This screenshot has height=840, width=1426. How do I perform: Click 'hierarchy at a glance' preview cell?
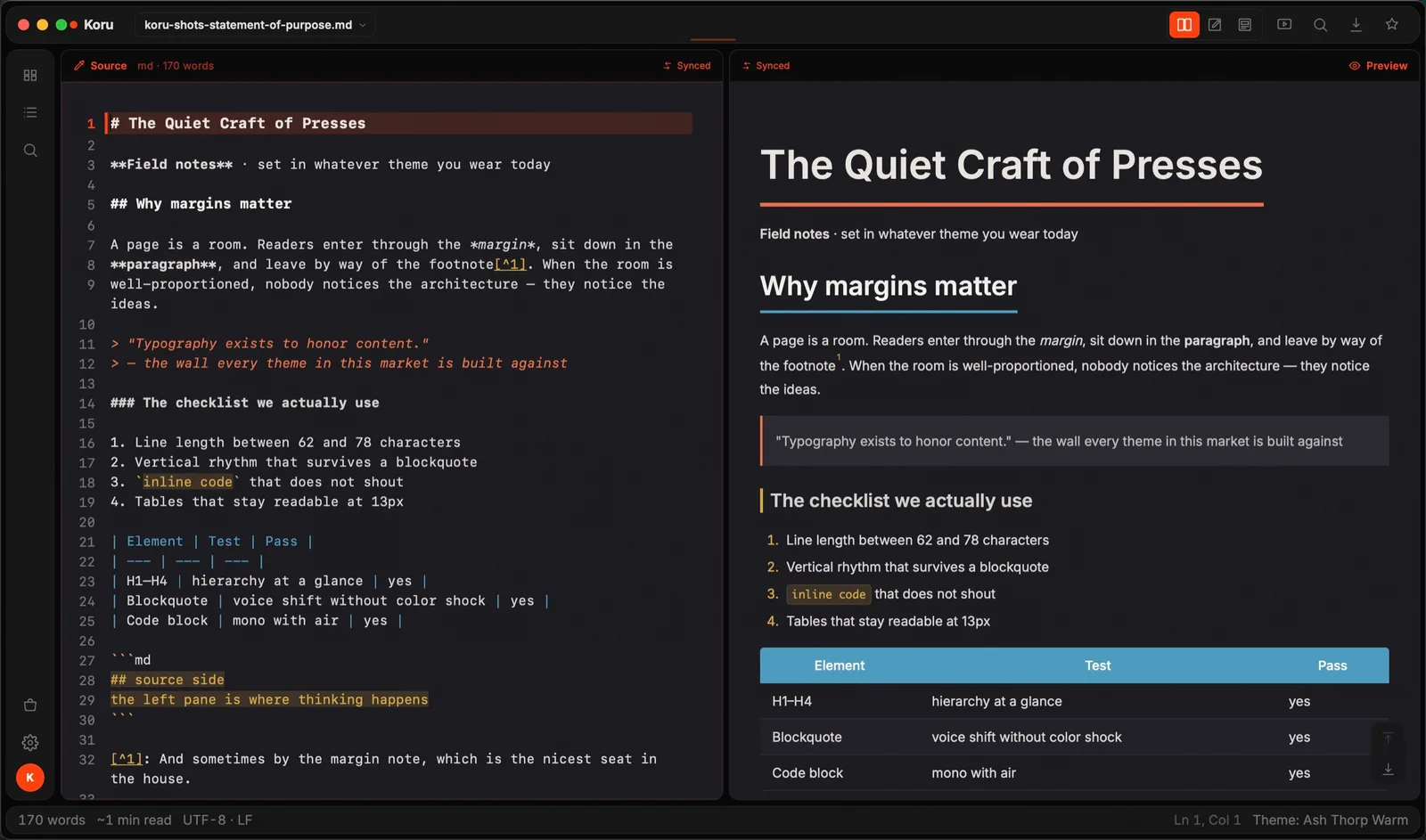[996, 702]
